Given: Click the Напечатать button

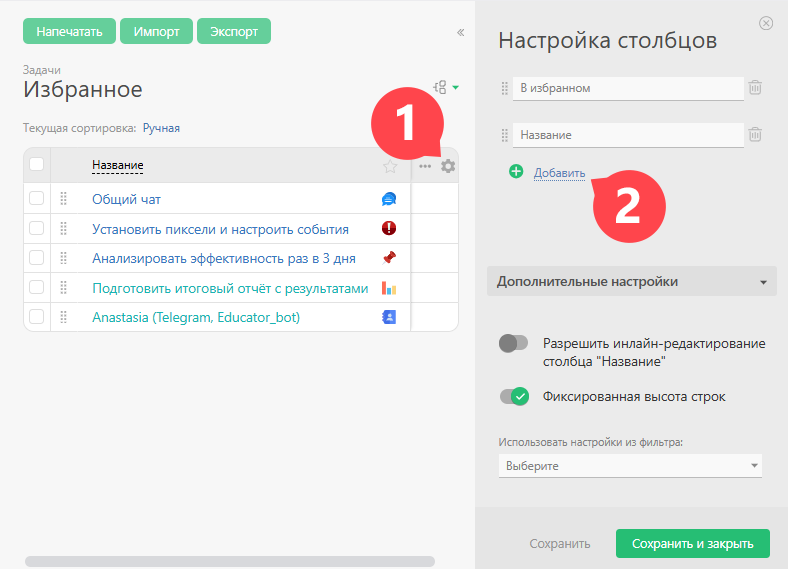Looking at the screenshot, I should [x=69, y=31].
